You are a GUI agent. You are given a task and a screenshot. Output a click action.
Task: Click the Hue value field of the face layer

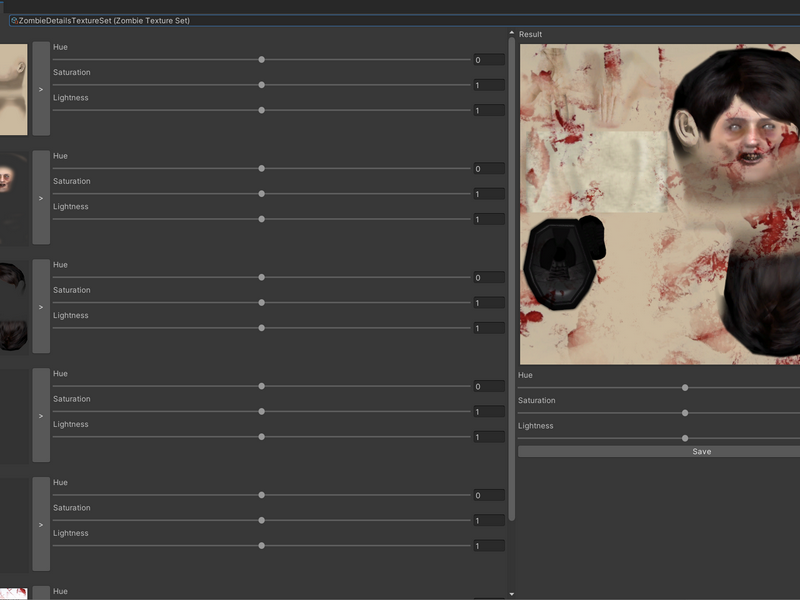coord(489,168)
